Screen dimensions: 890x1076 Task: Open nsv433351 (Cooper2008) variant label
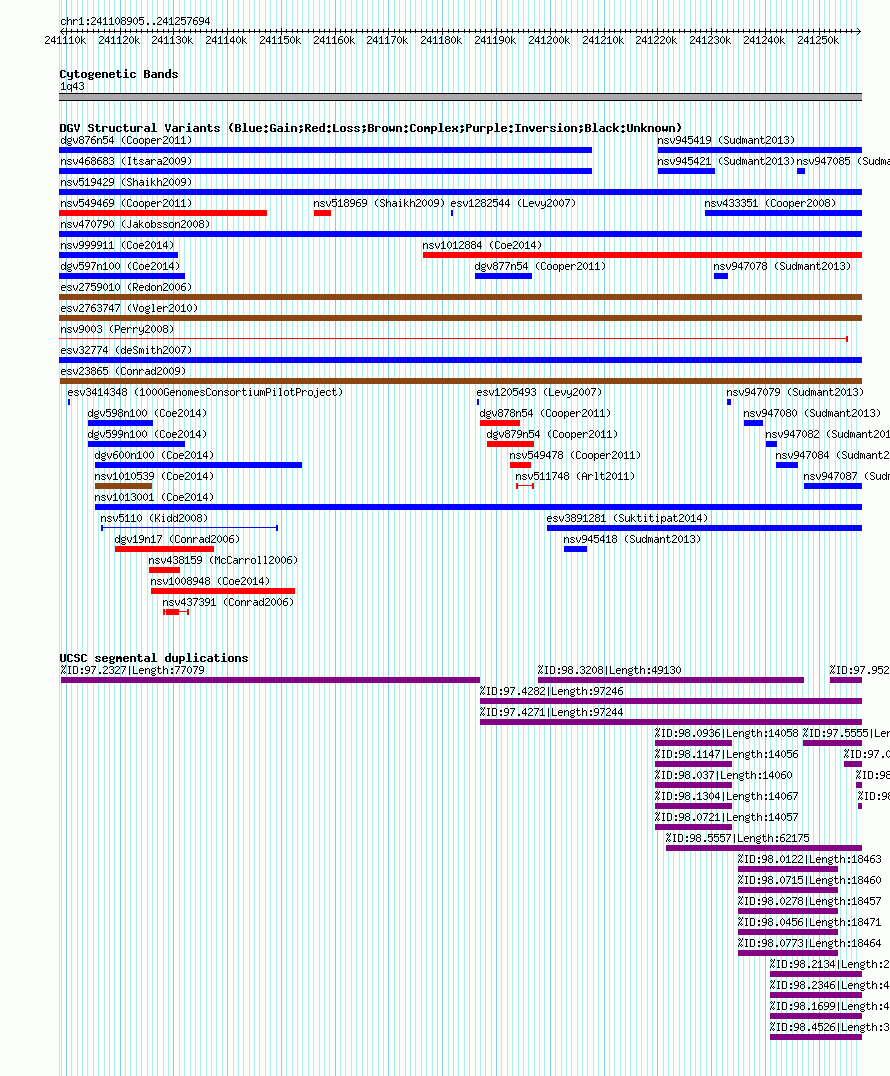(770, 203)
